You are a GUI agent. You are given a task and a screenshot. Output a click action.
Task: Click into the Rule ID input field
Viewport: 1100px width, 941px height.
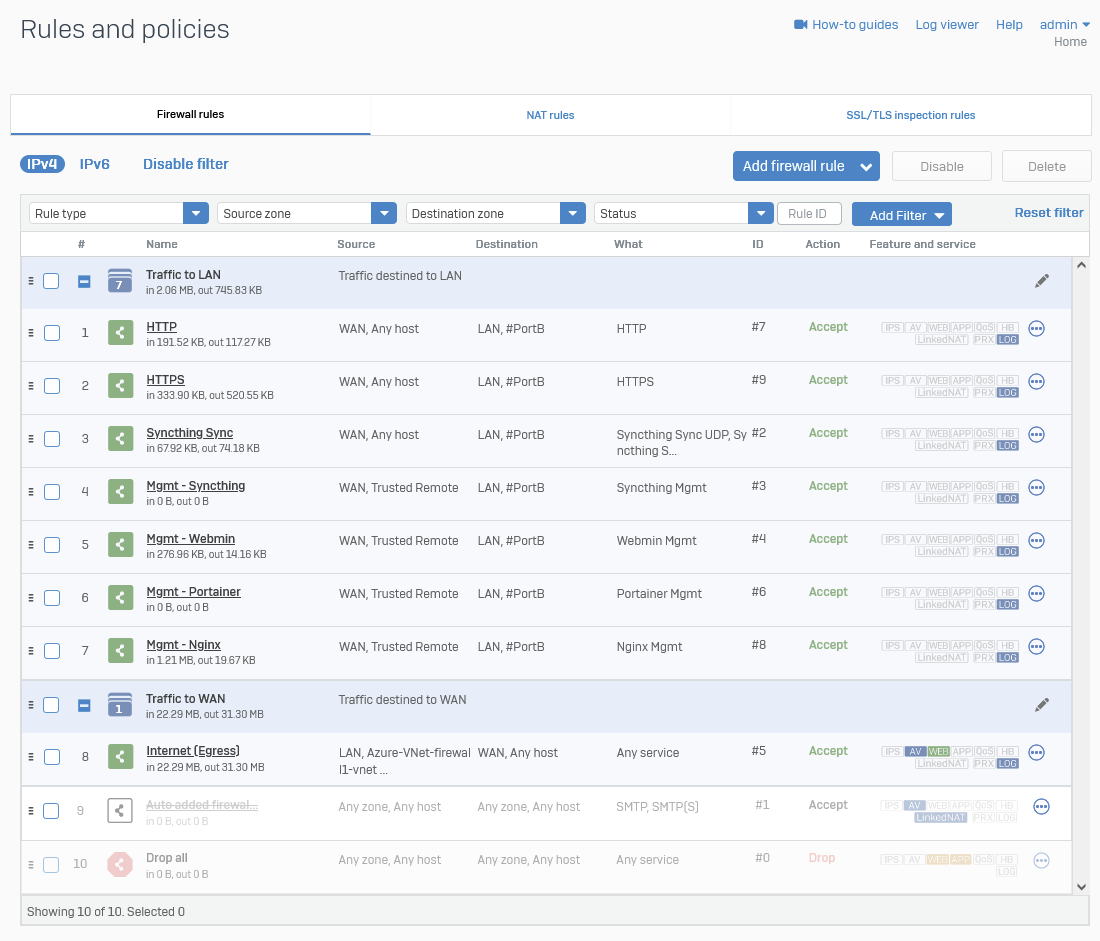(808, 213)
